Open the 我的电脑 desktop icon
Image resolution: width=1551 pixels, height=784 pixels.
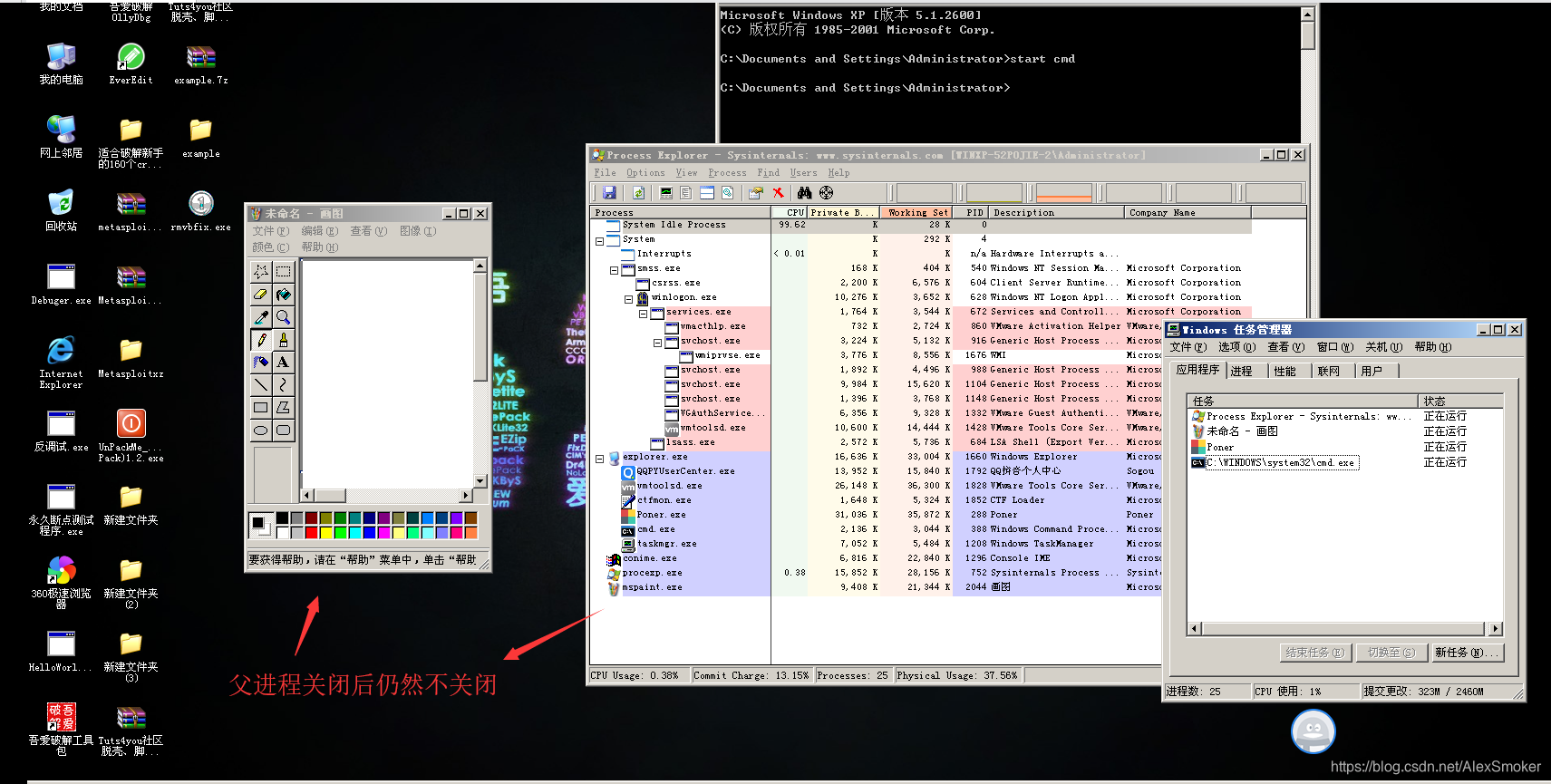click(61, 63)
